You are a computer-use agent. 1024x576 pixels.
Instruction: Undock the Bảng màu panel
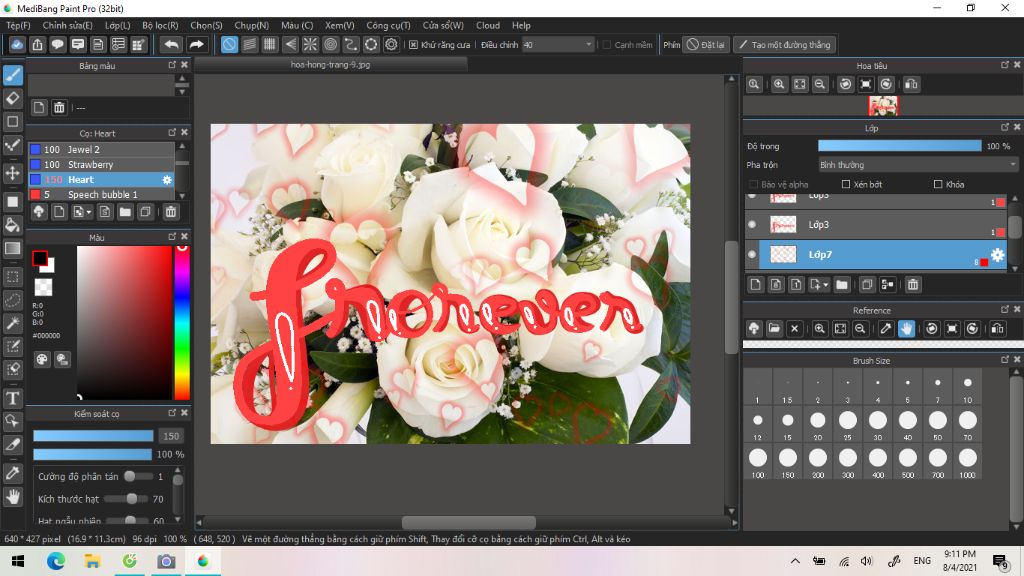172,65
